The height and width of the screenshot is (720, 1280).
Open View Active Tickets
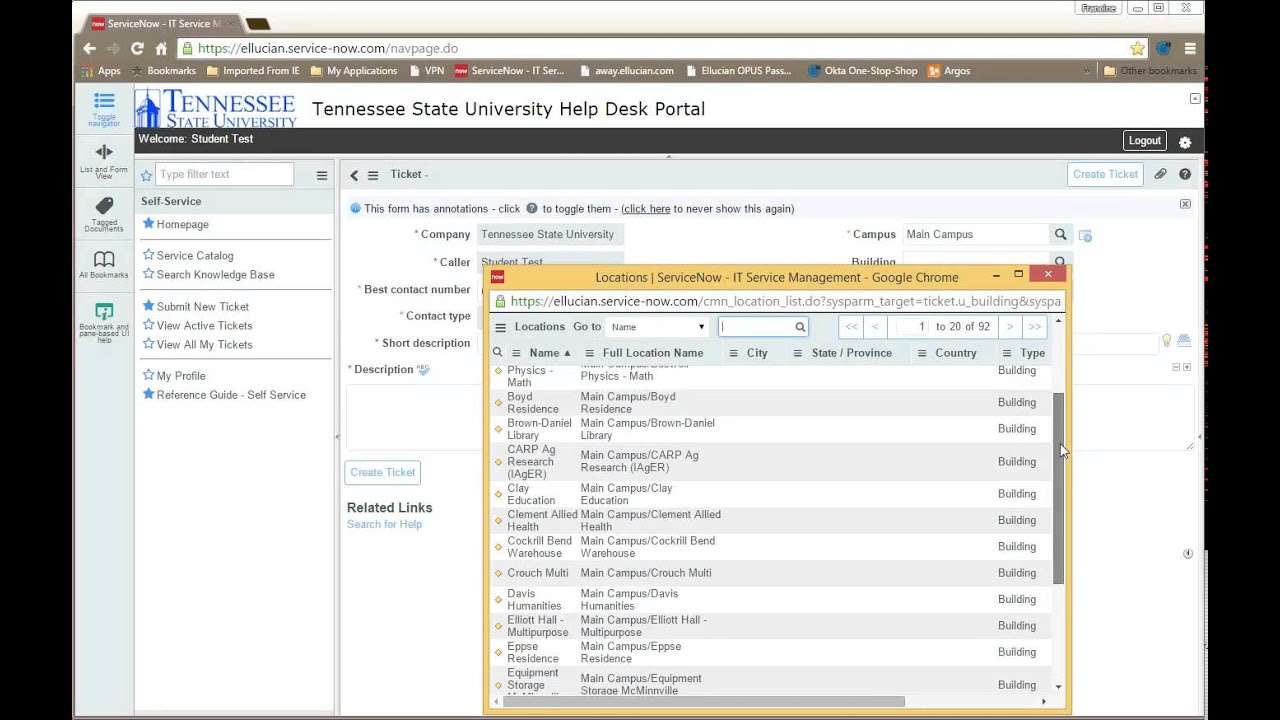(204, 326)
